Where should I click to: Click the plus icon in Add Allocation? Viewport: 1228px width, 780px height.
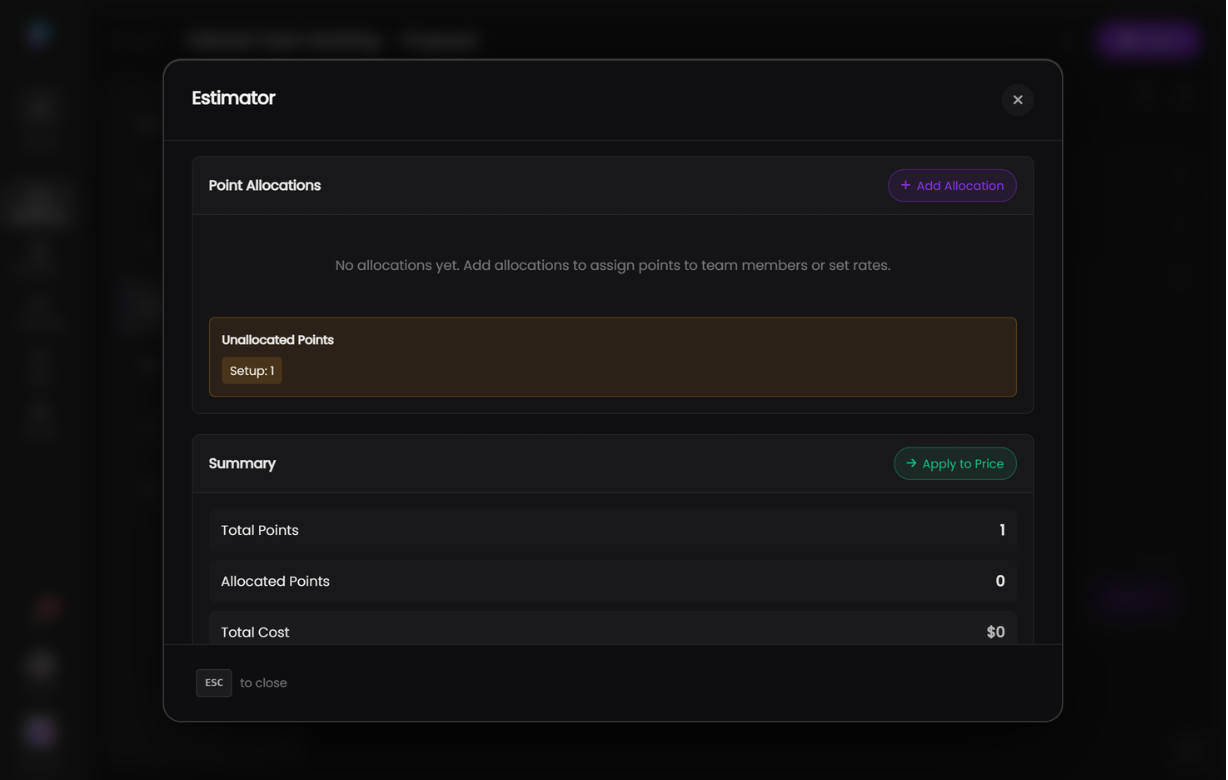(905, 185)
